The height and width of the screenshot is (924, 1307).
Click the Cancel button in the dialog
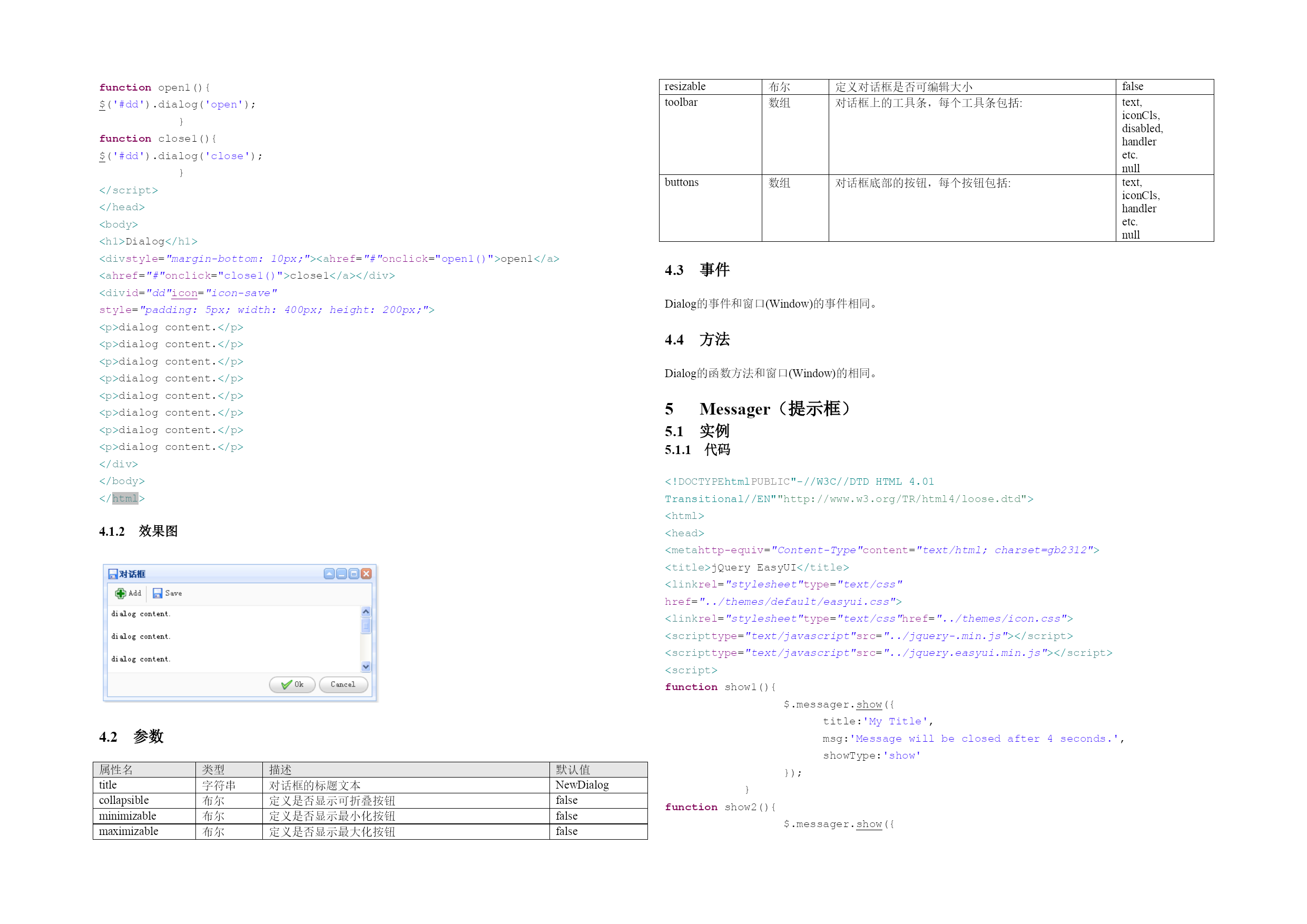(x=343, y=684)
